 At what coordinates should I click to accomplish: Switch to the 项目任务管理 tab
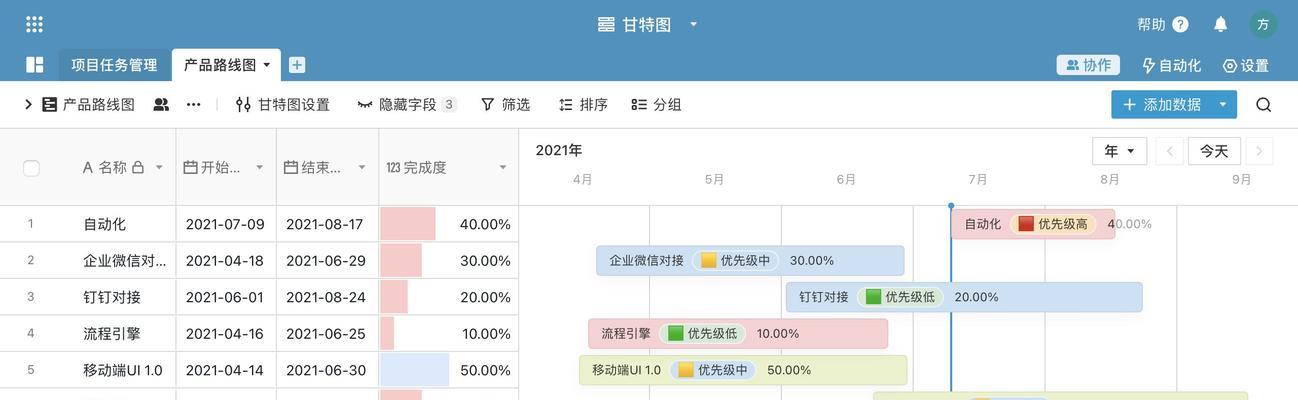[x=114, y=65]
